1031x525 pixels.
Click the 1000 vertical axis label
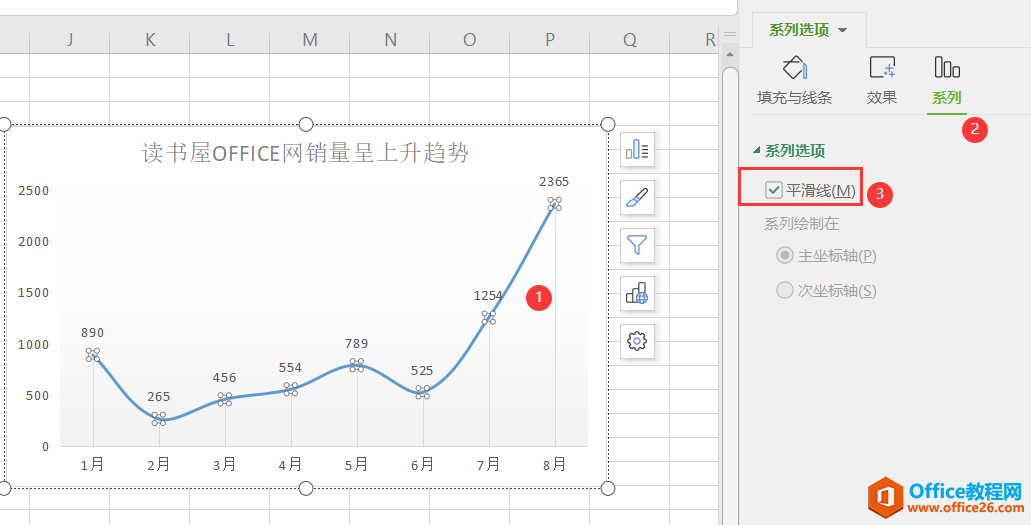click(x=34, y=344)
